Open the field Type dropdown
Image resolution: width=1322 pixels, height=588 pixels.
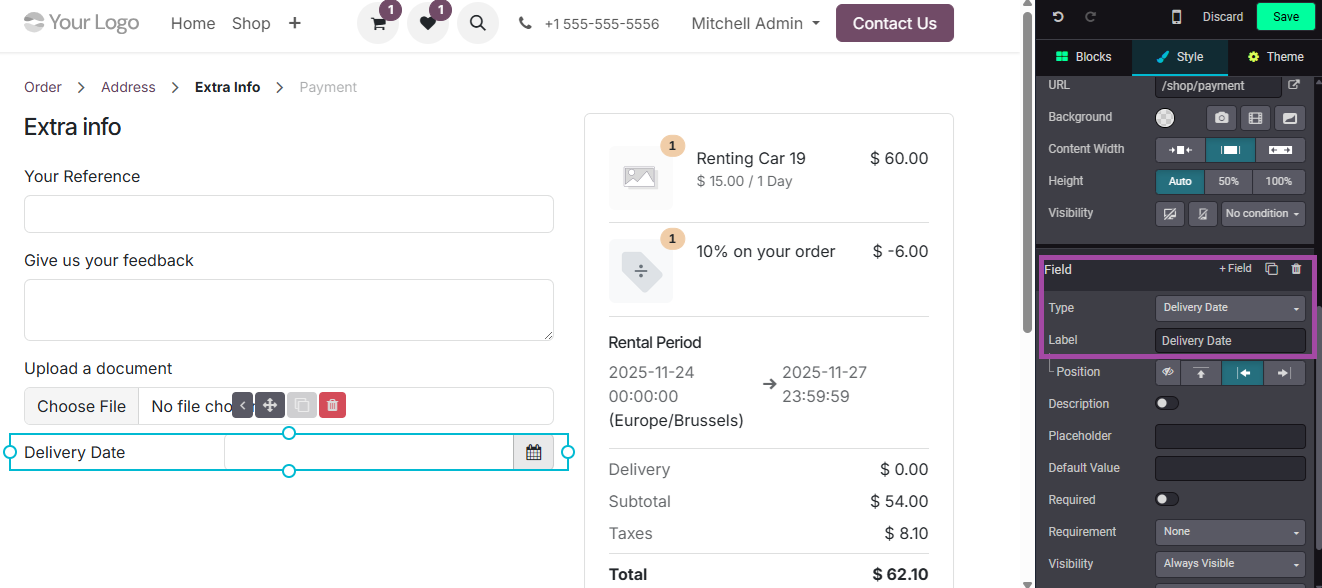1230,308
